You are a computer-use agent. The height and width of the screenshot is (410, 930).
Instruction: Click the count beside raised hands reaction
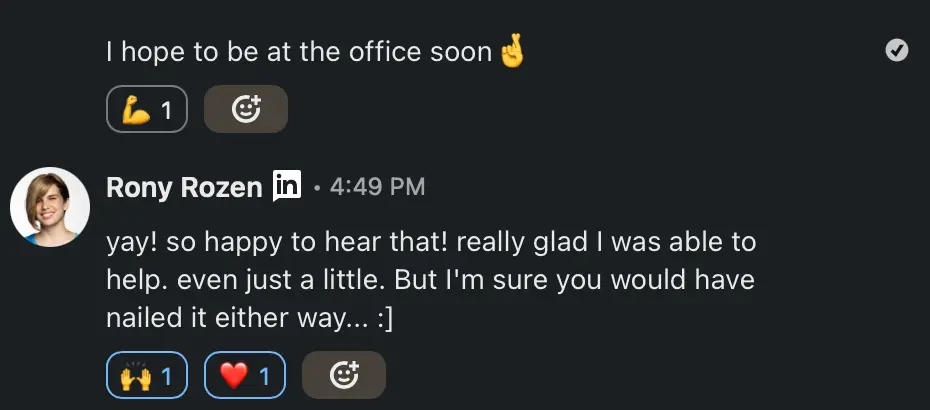167,377
